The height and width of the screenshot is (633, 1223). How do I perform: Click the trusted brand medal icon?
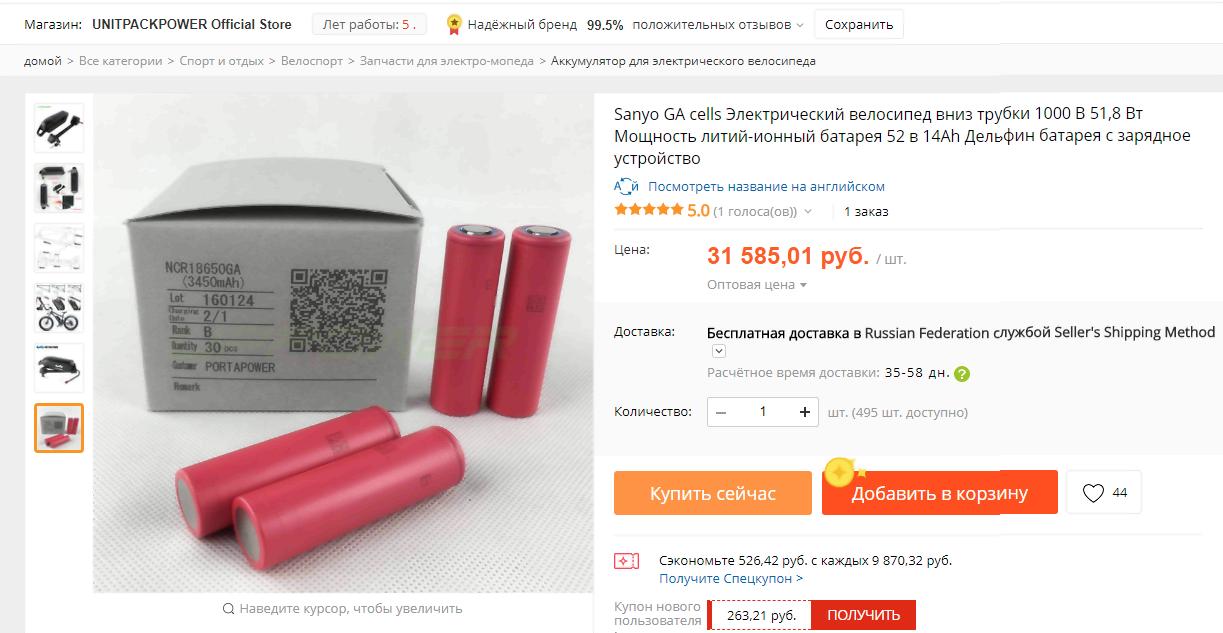(x=454, y=24)
